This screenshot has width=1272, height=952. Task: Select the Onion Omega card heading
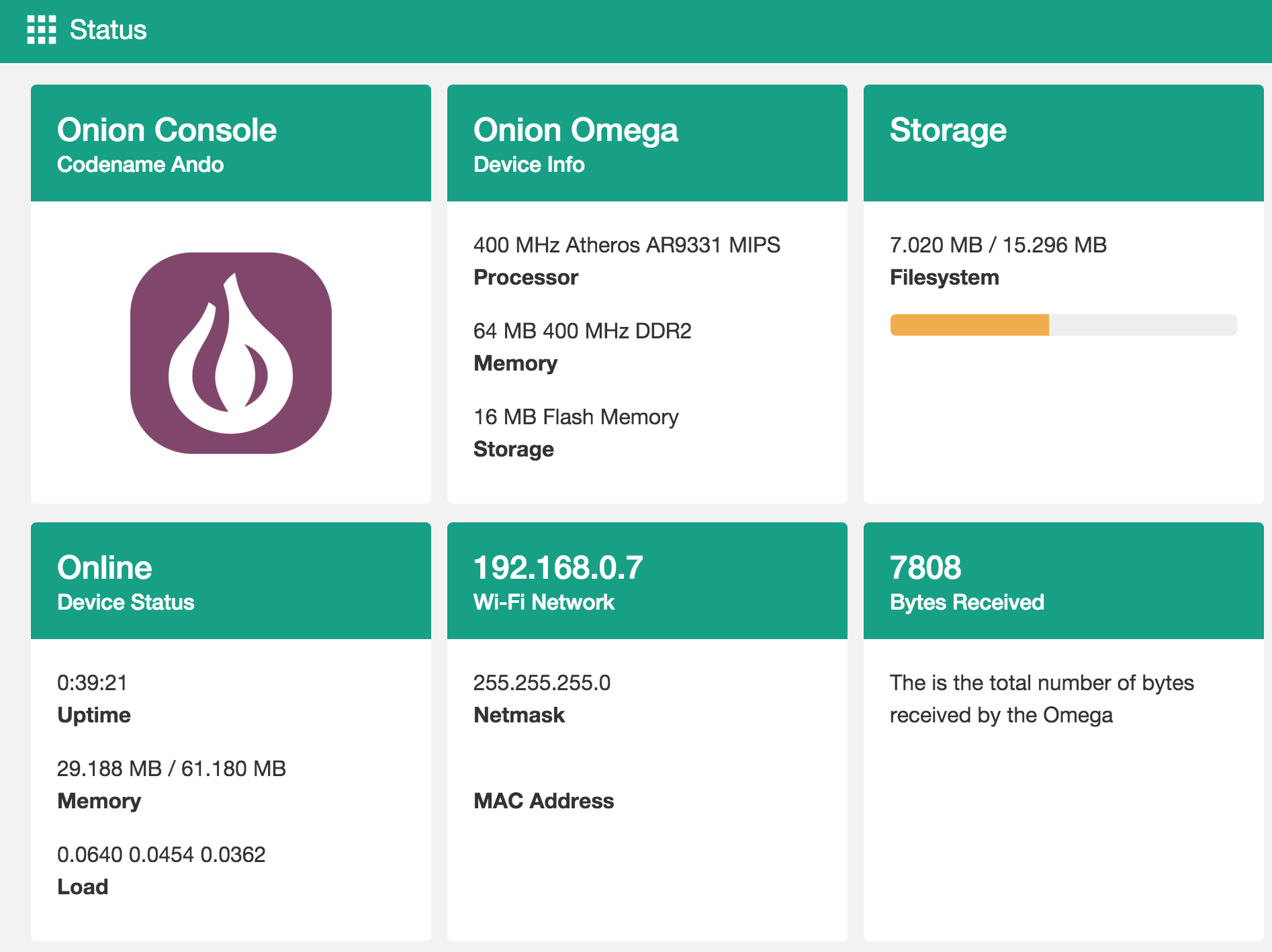click(x=576, y=130)
